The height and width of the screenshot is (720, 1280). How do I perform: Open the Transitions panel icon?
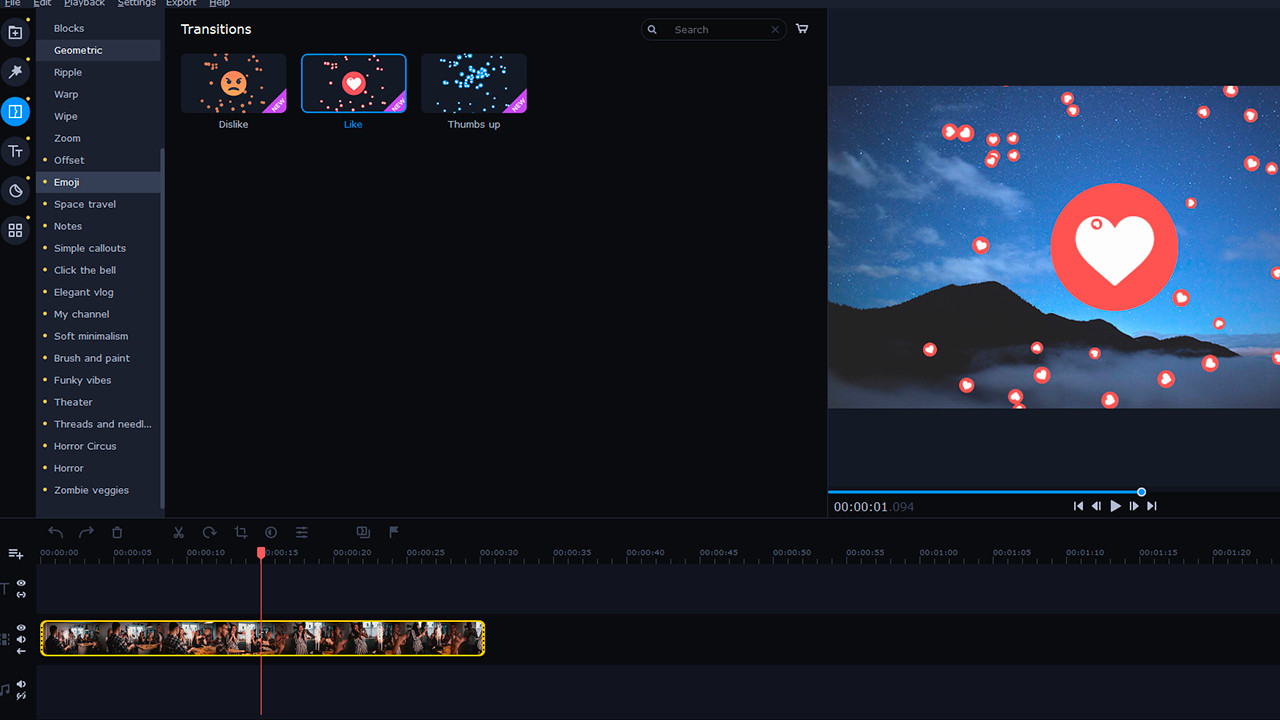point(15,111)
